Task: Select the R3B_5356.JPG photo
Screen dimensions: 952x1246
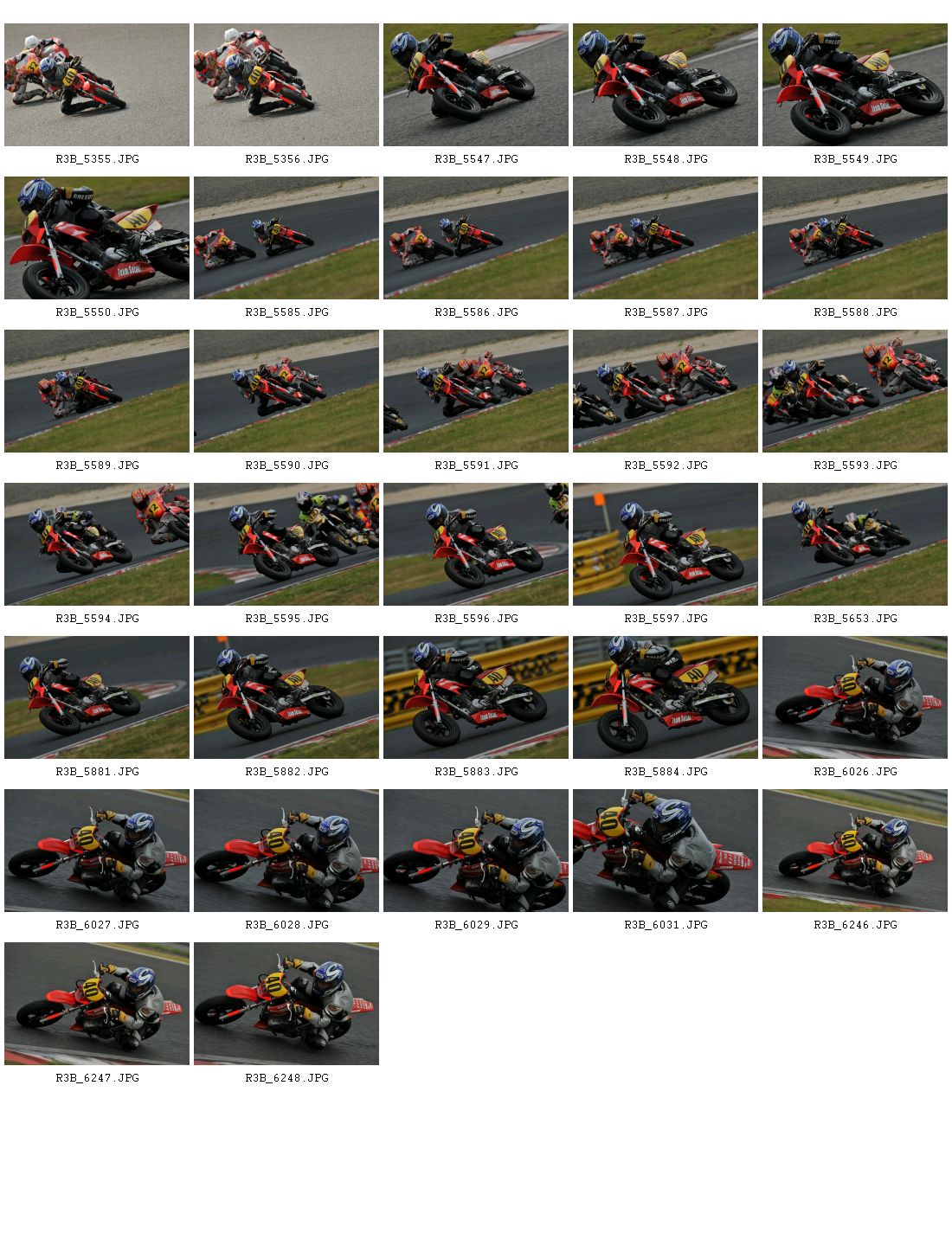Action: coord(286,85)
